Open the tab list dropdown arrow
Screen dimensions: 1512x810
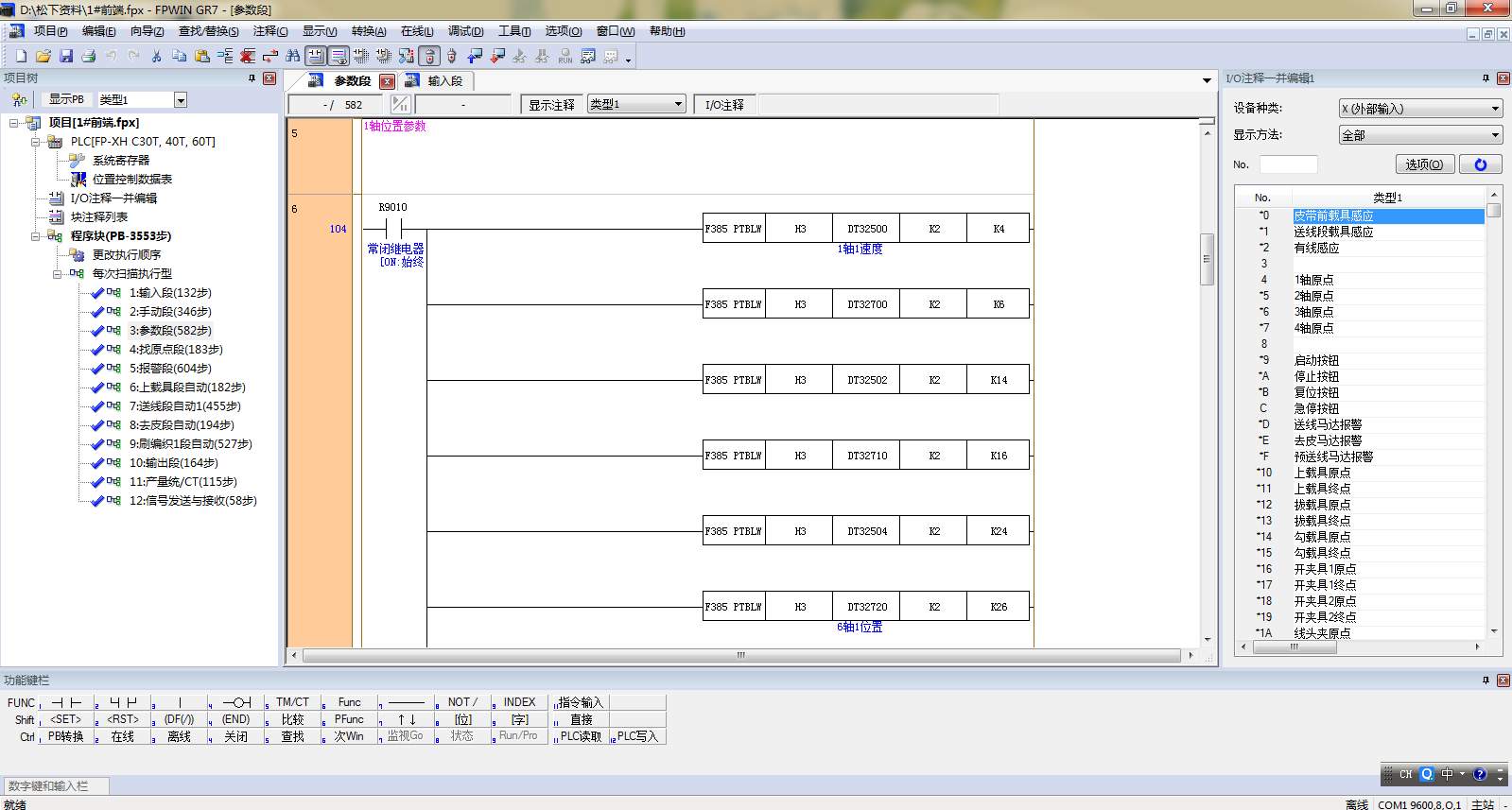click(x=1207, y=80)
